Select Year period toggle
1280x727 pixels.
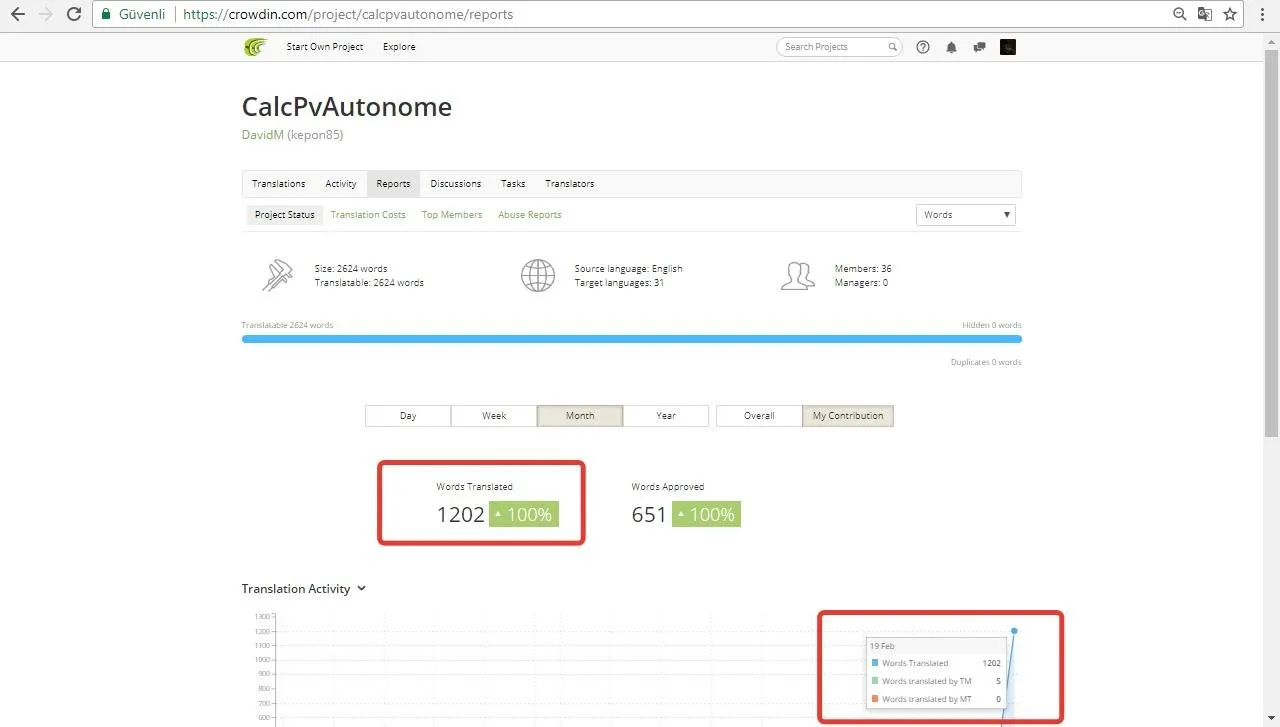click(x=666, y=416)
